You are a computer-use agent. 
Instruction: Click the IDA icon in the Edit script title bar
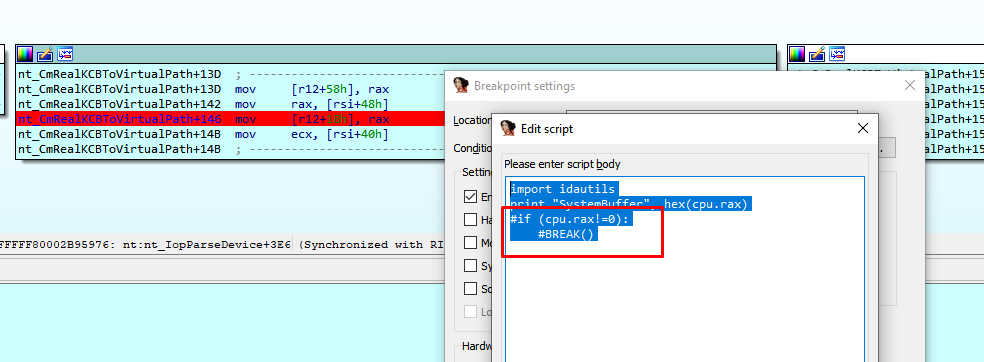coord(508,129)
